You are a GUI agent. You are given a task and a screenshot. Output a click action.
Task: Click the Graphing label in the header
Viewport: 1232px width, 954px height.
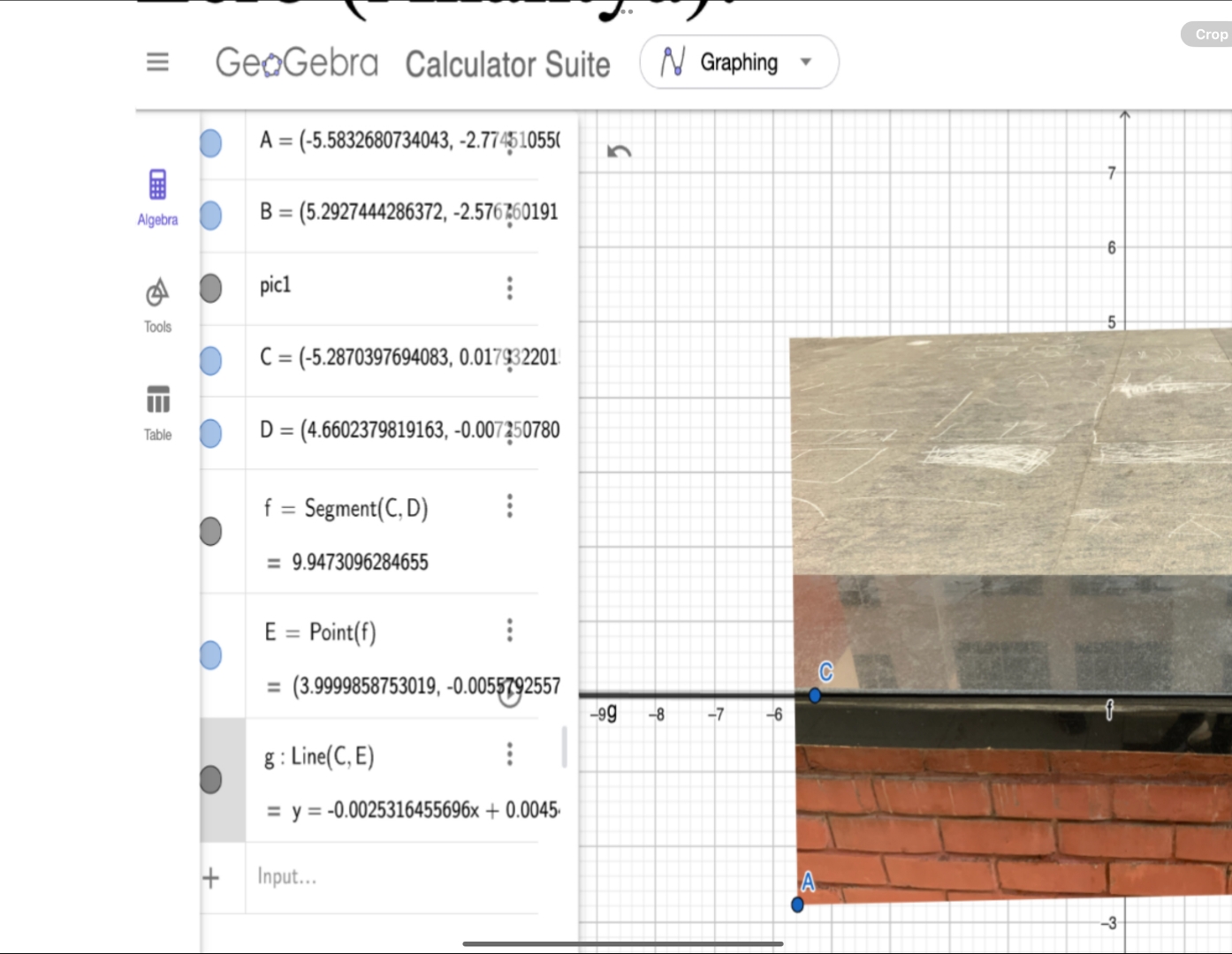[x=739, y=62]
